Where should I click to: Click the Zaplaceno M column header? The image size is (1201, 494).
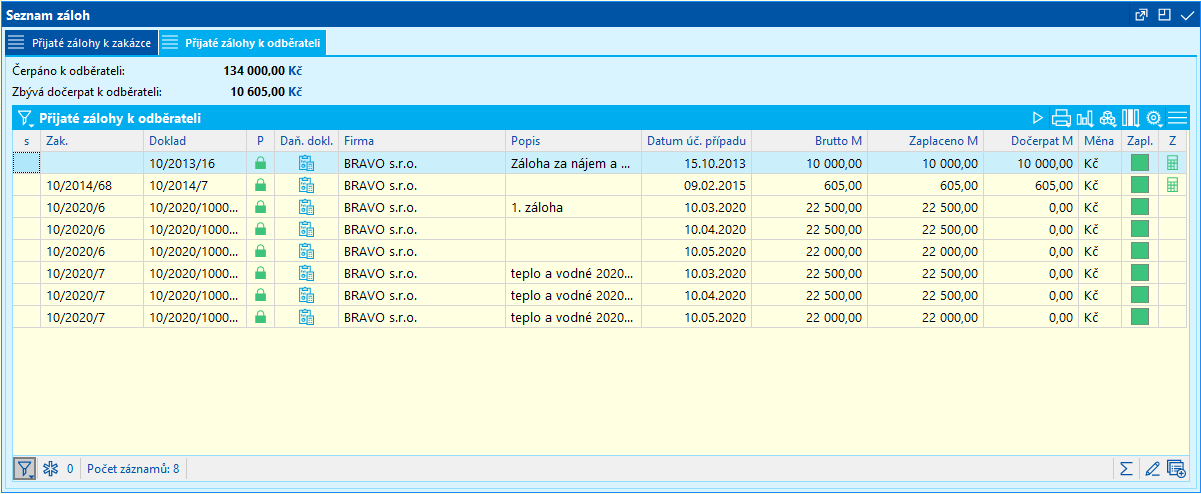[926, 141]
